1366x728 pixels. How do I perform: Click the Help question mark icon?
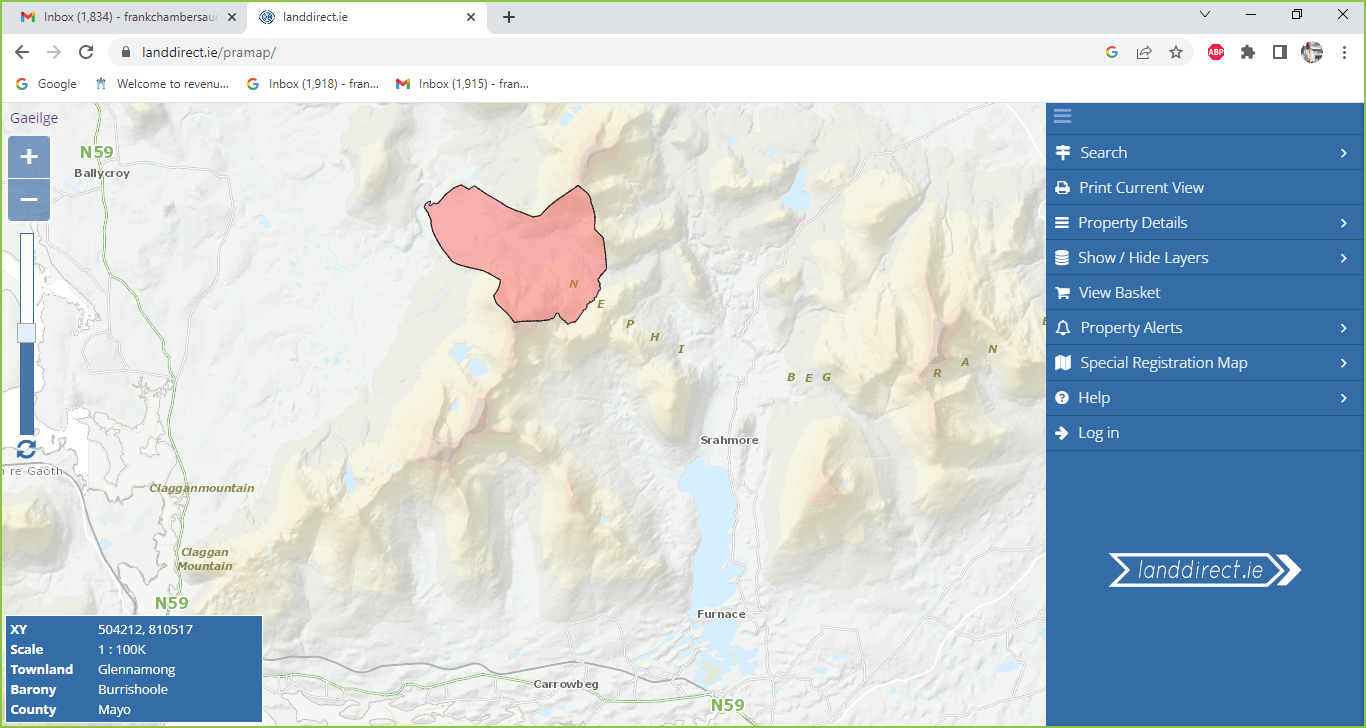click(1062, 398)
